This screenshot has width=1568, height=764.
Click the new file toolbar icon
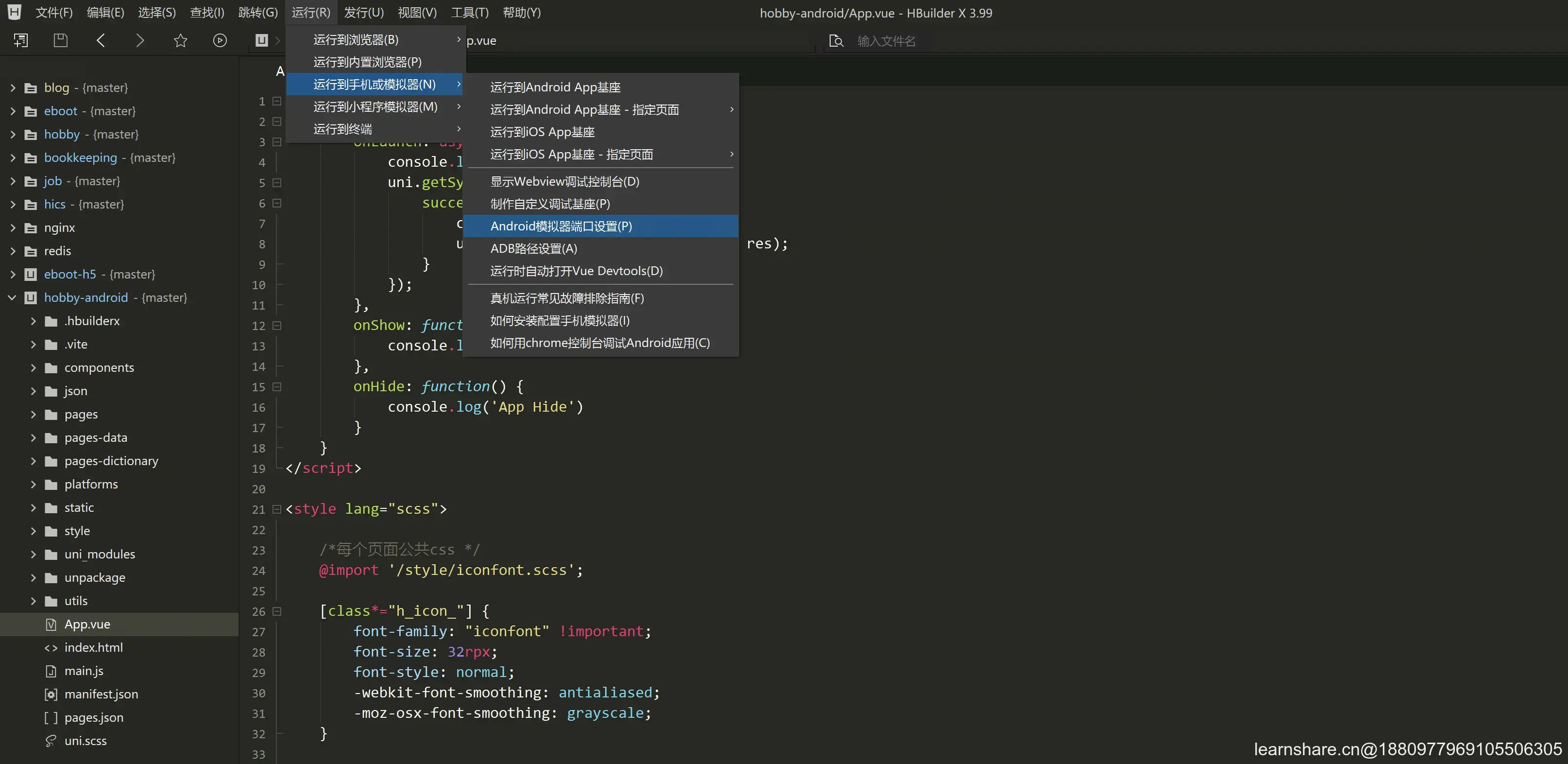point(21,41)
